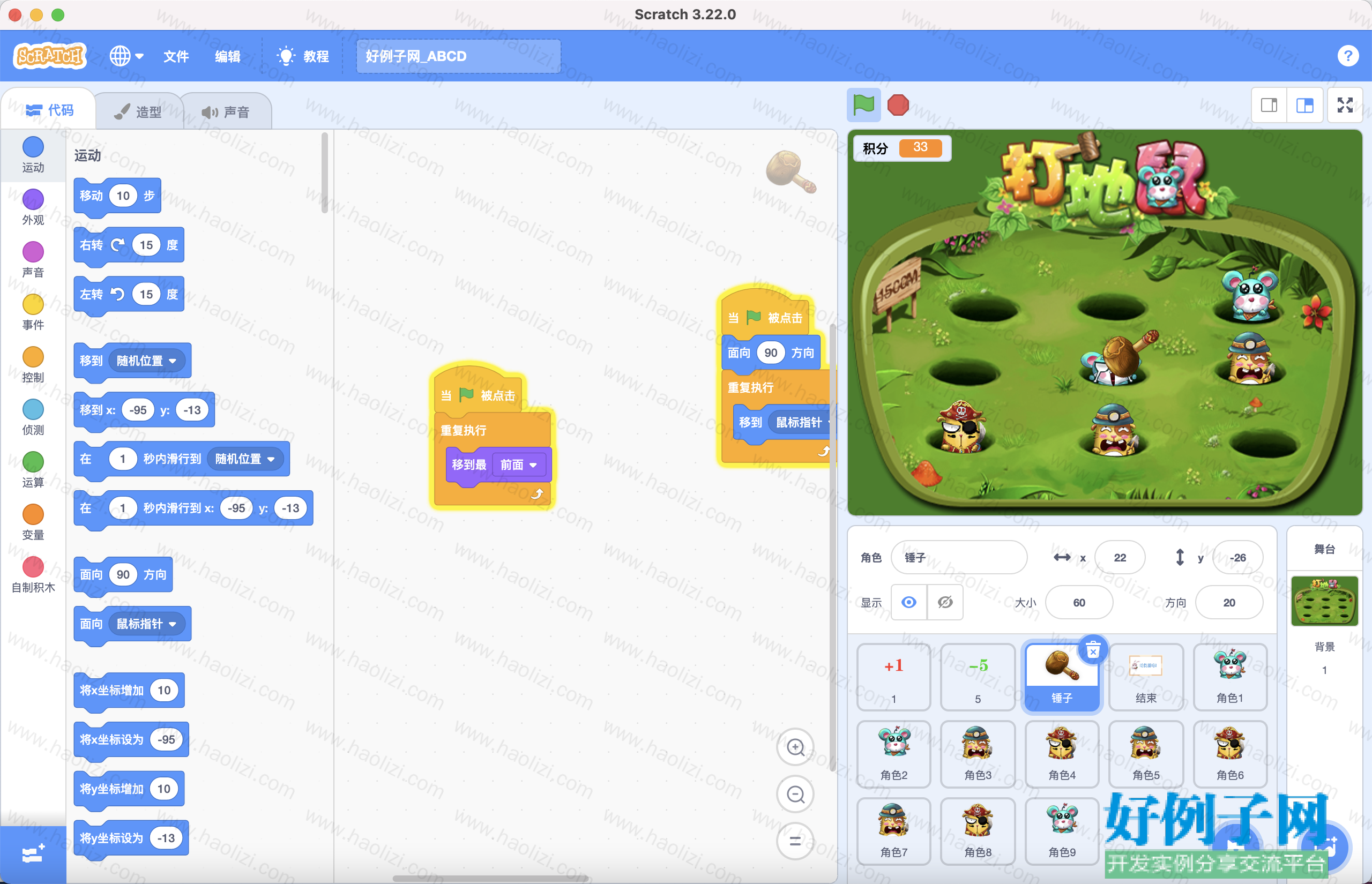The image size is (1372, 884).
Task: Select the blue 运动 motion category
Action: tap(33, 154)
